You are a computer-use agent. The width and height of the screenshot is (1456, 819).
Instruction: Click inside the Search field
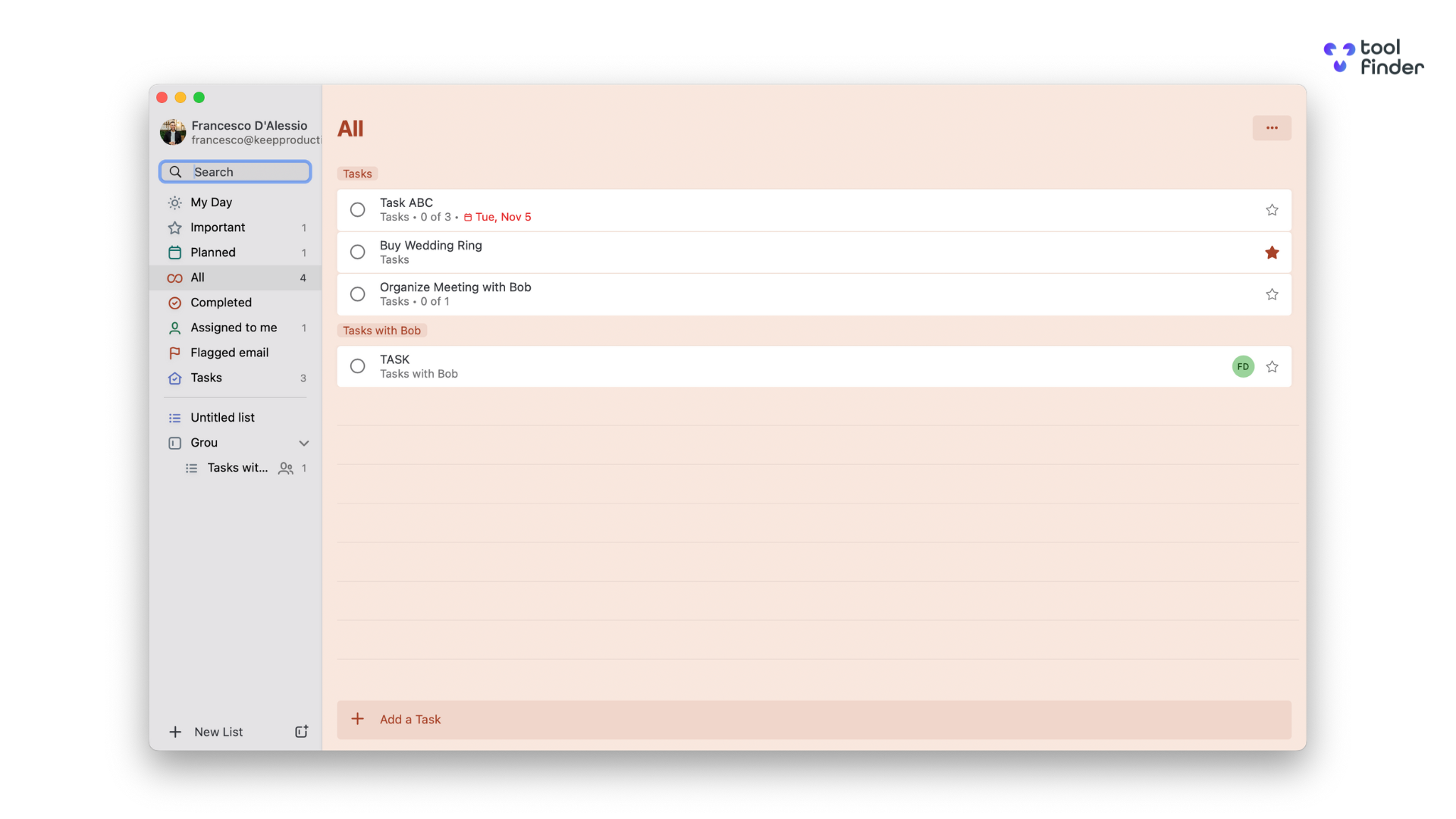click(235, 171)
